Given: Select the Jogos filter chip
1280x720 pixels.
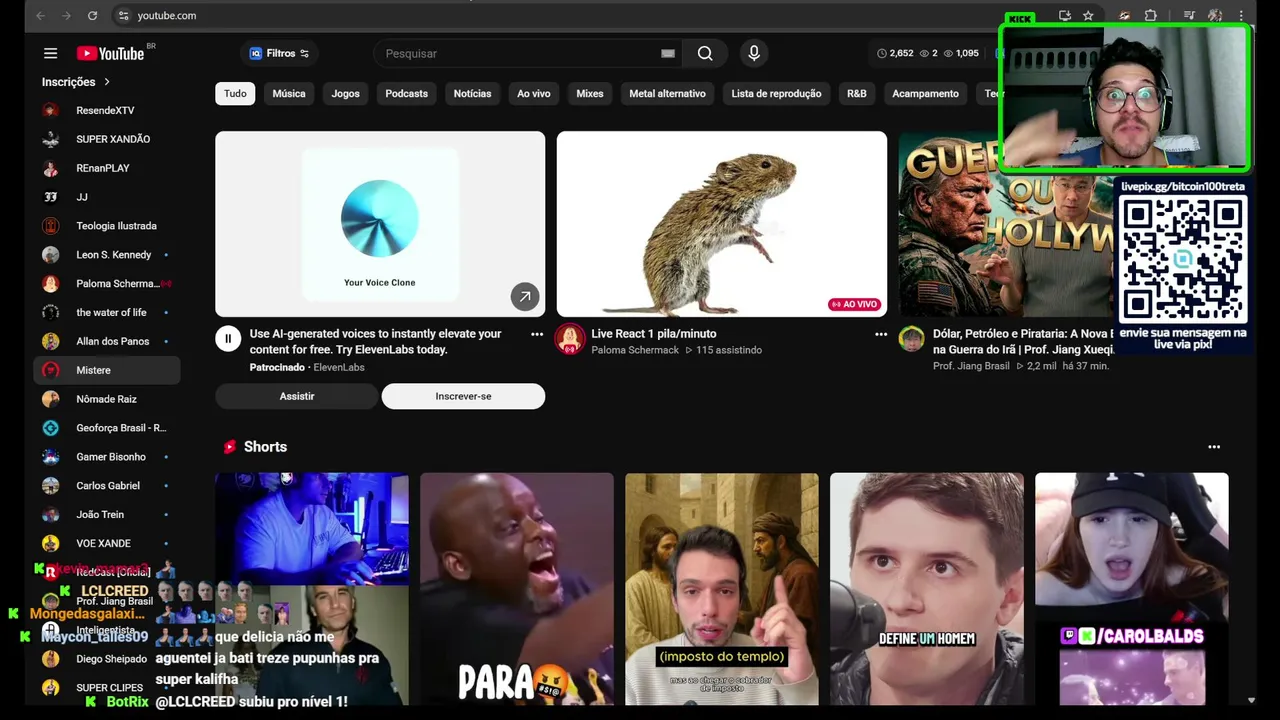Looking at the screenshot, I should [x=346, y=94].
